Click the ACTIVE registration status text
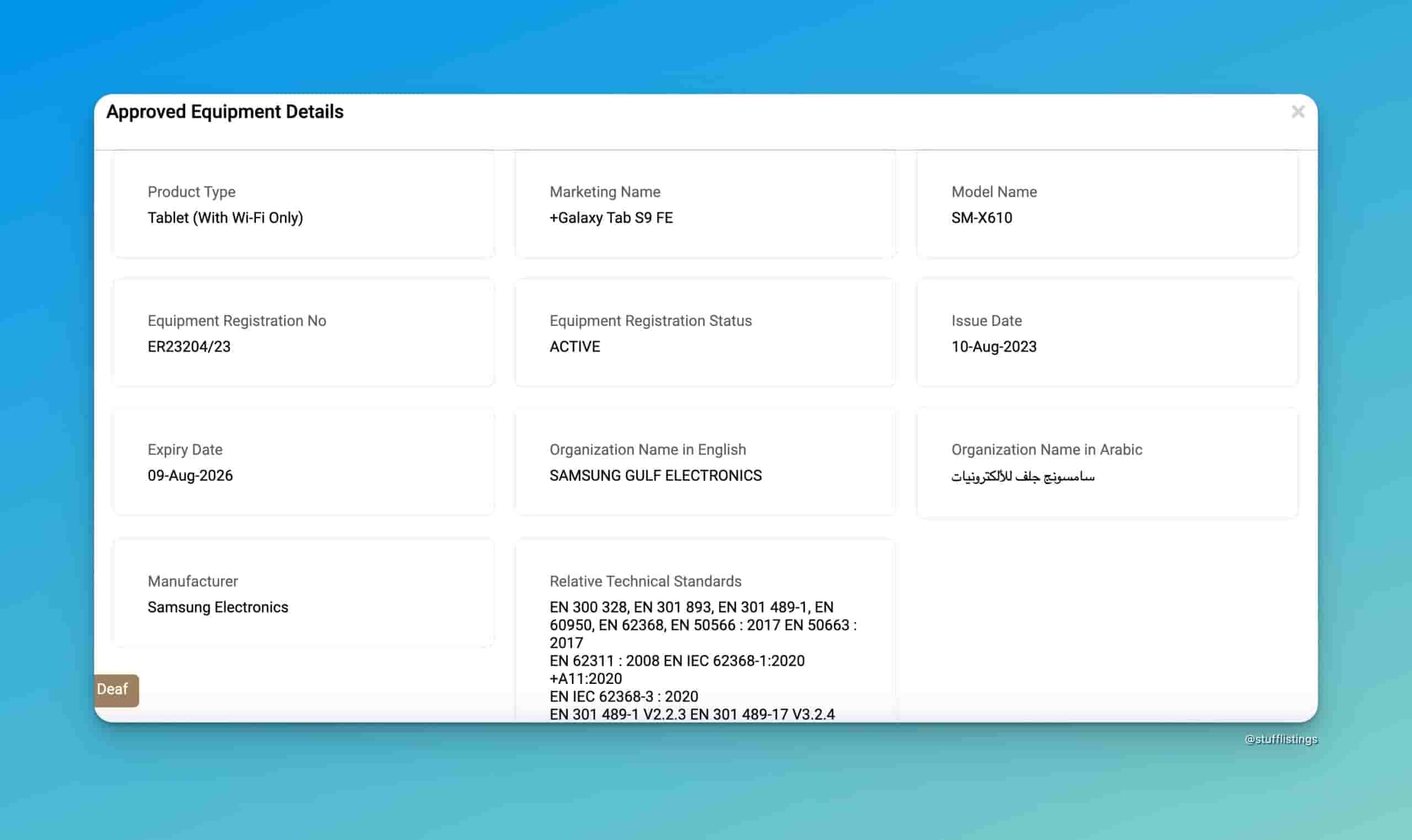 pos(574,346)
